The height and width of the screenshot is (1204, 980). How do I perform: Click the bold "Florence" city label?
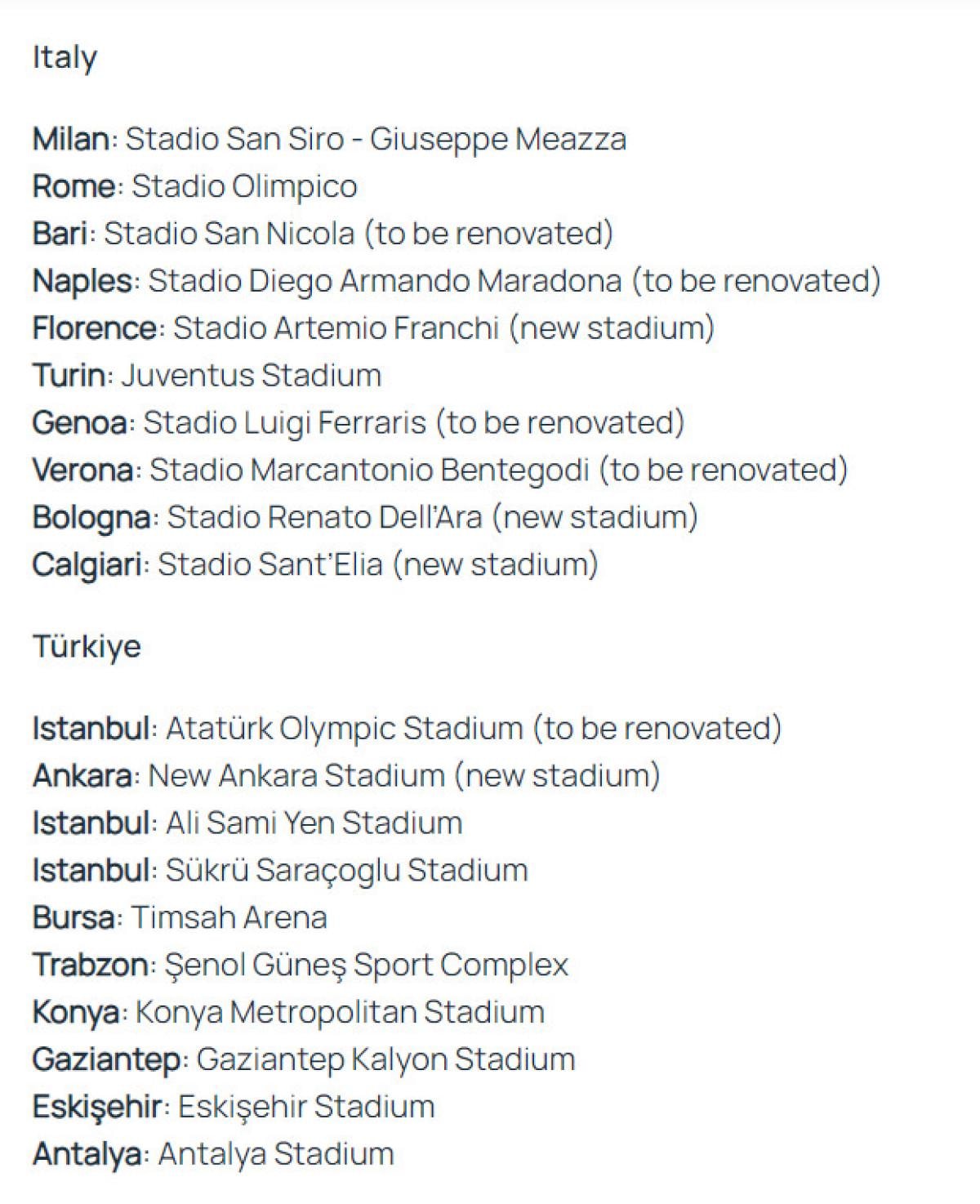pyautogui.click(x=95, y=328)
